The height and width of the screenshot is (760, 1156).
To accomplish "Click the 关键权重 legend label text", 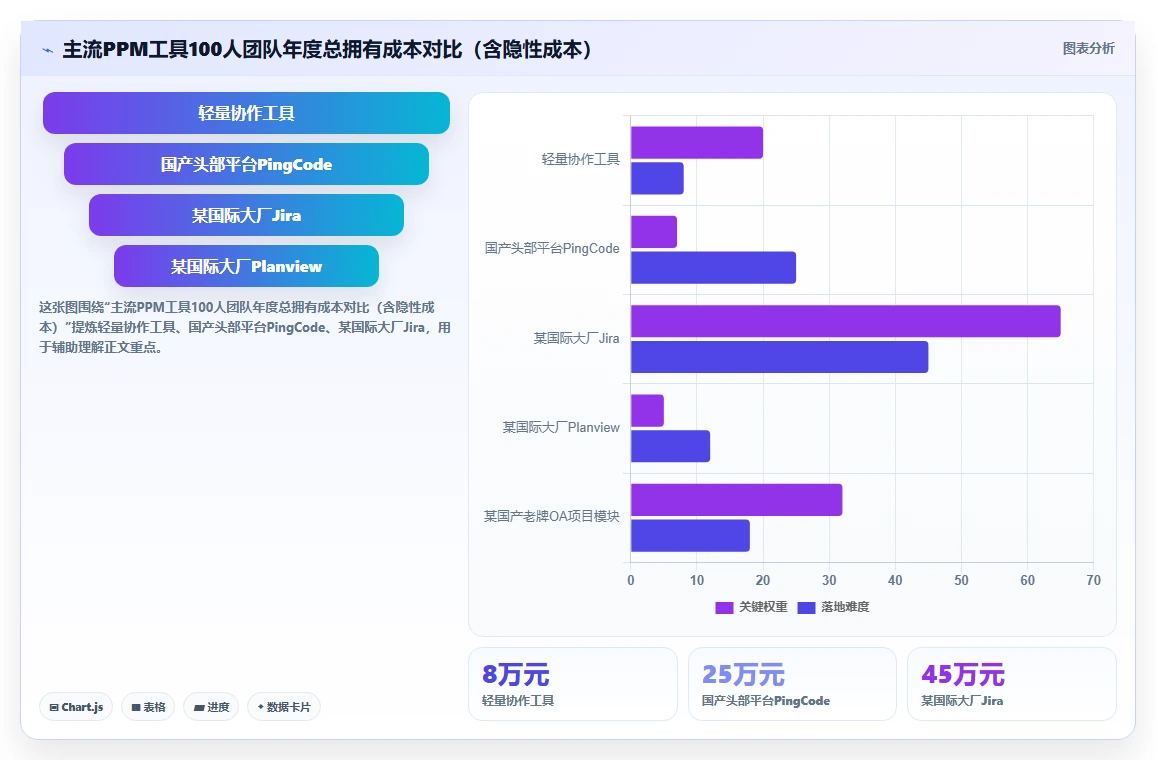I will pyautogui.click(x=763, y=607).
